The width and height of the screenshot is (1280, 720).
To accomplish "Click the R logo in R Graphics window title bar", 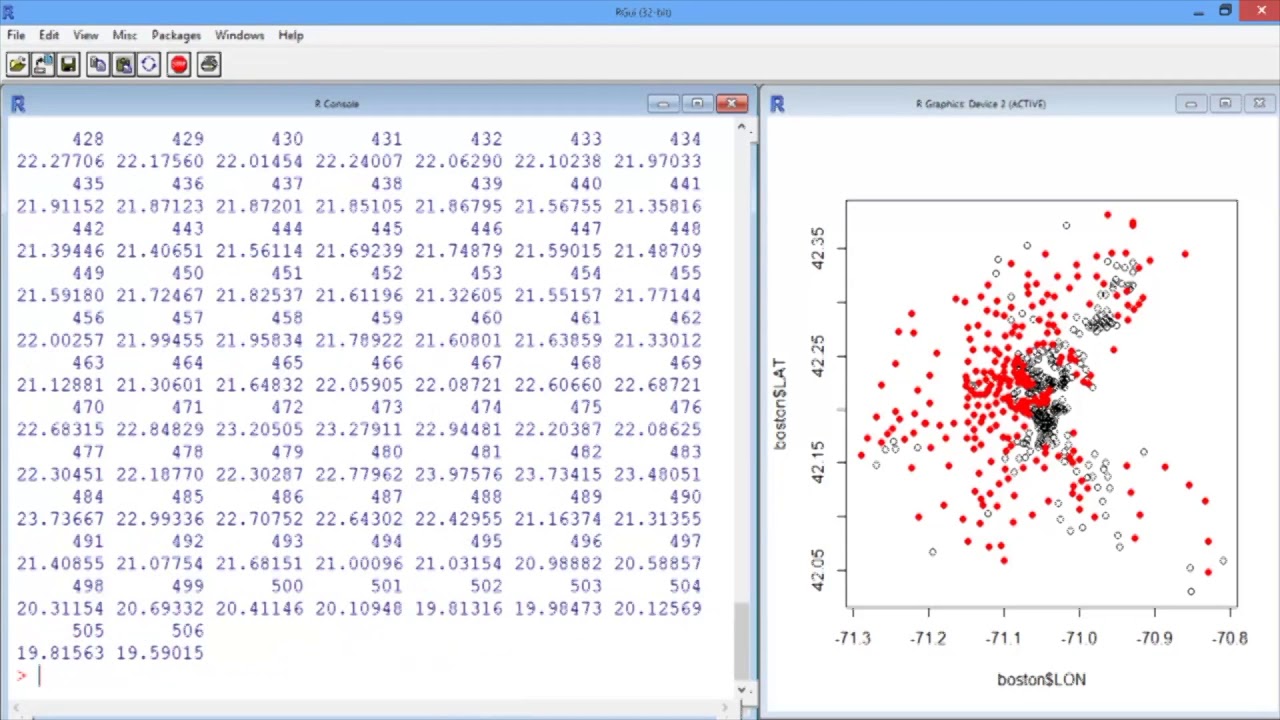I will click(777, 104).
